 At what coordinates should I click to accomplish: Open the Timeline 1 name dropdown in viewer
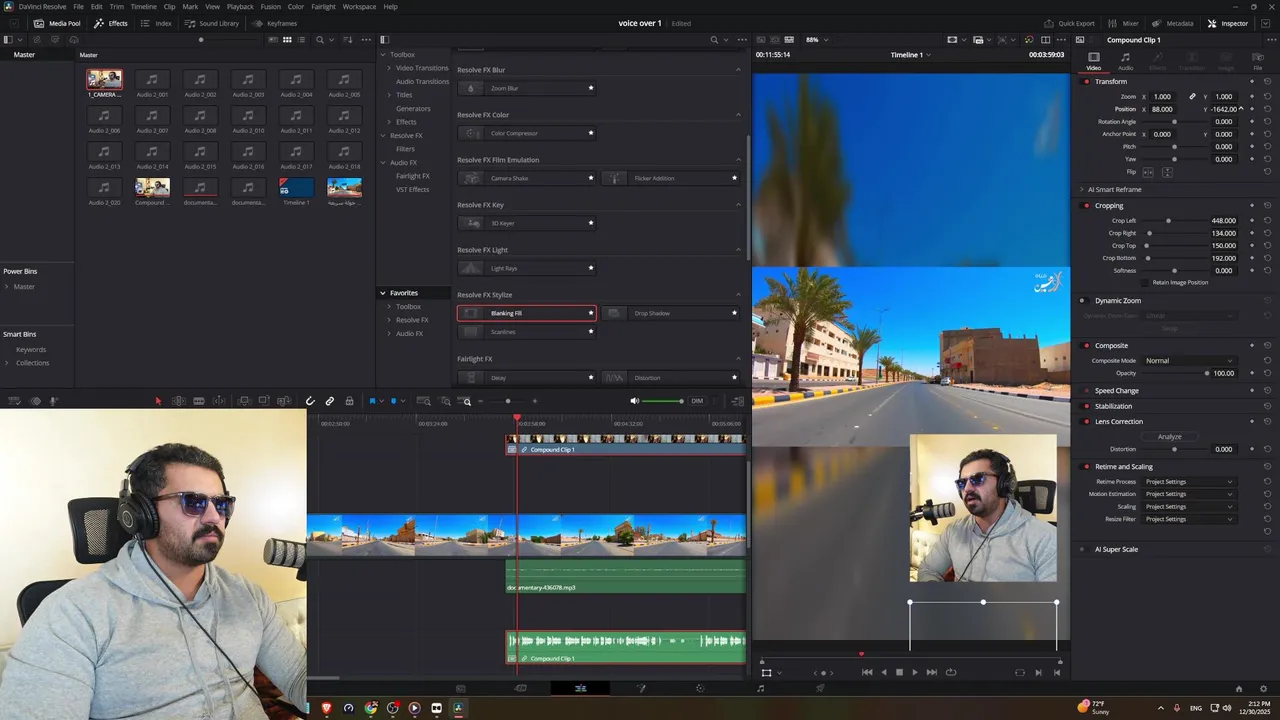click(911, 55)
